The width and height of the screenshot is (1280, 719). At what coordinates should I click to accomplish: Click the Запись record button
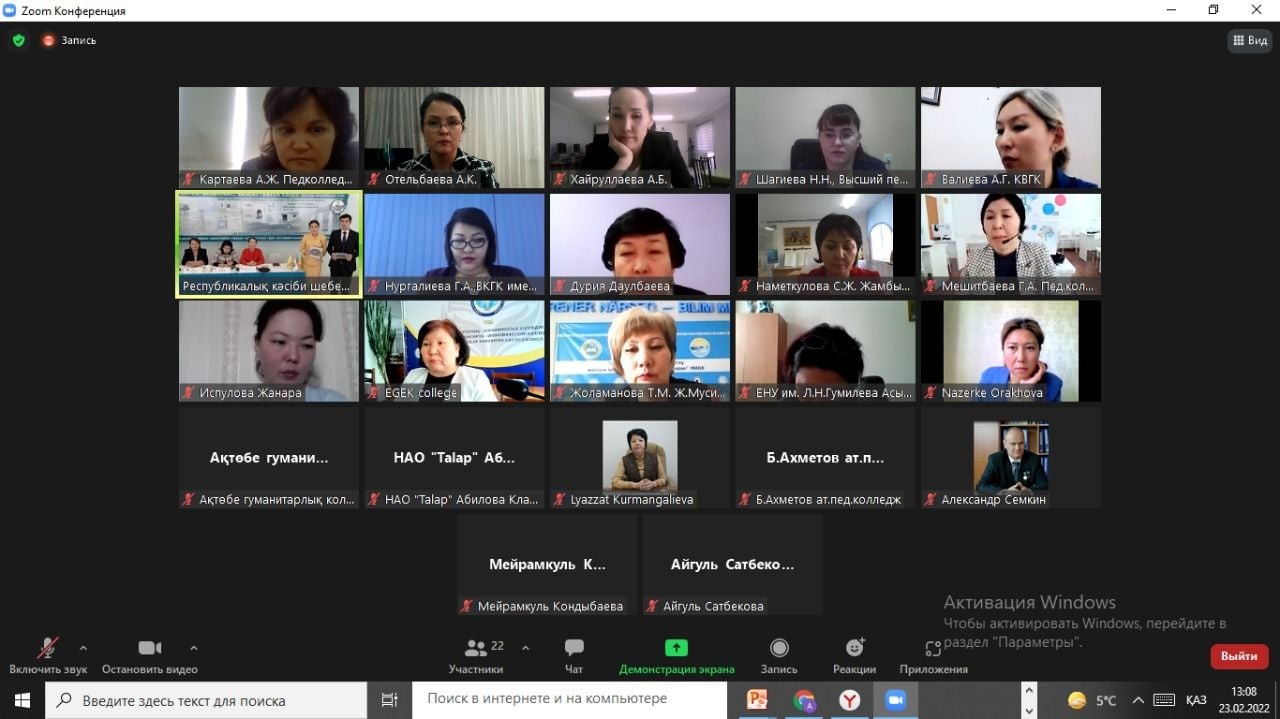click(779, 655)
